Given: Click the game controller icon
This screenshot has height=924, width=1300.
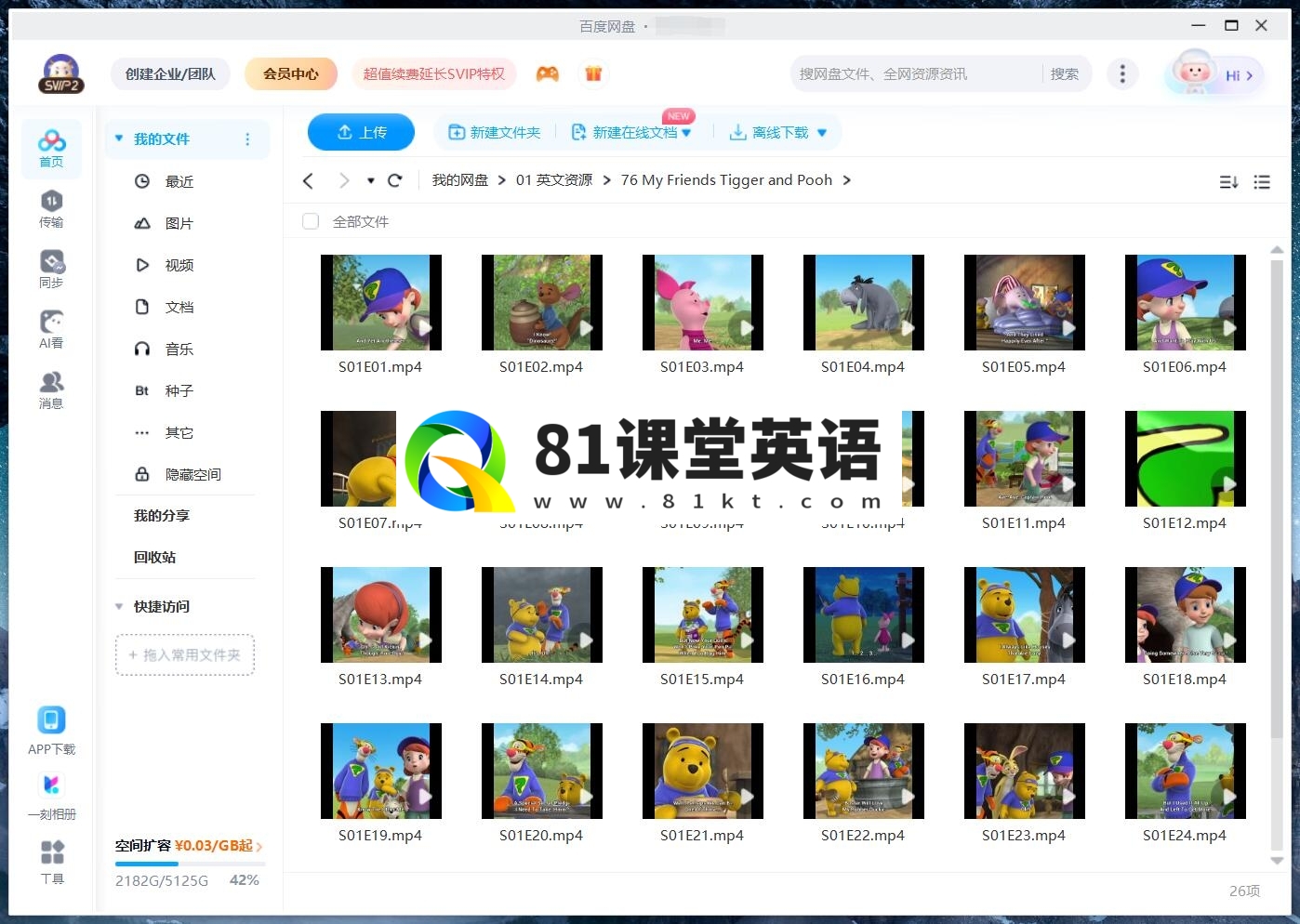Looking at the screenshot, I should click(x=548, y=73).
